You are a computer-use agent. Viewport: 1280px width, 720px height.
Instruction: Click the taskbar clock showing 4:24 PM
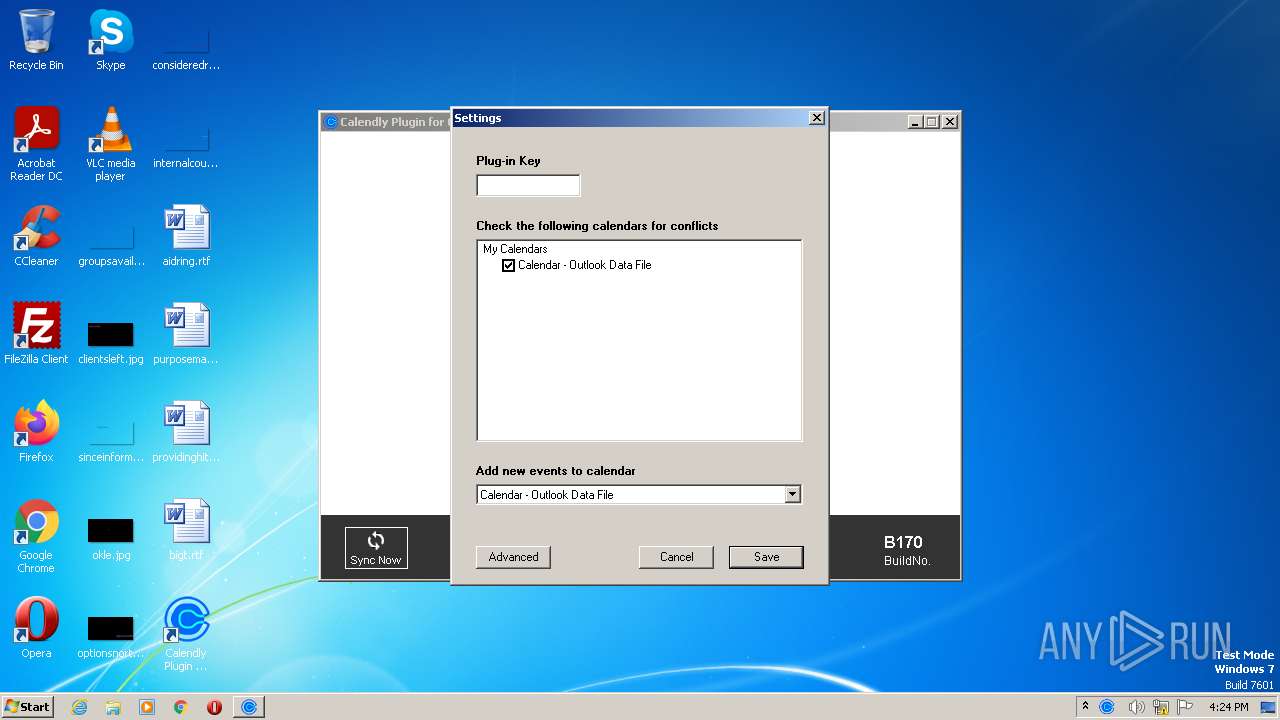coord(1228,707)
